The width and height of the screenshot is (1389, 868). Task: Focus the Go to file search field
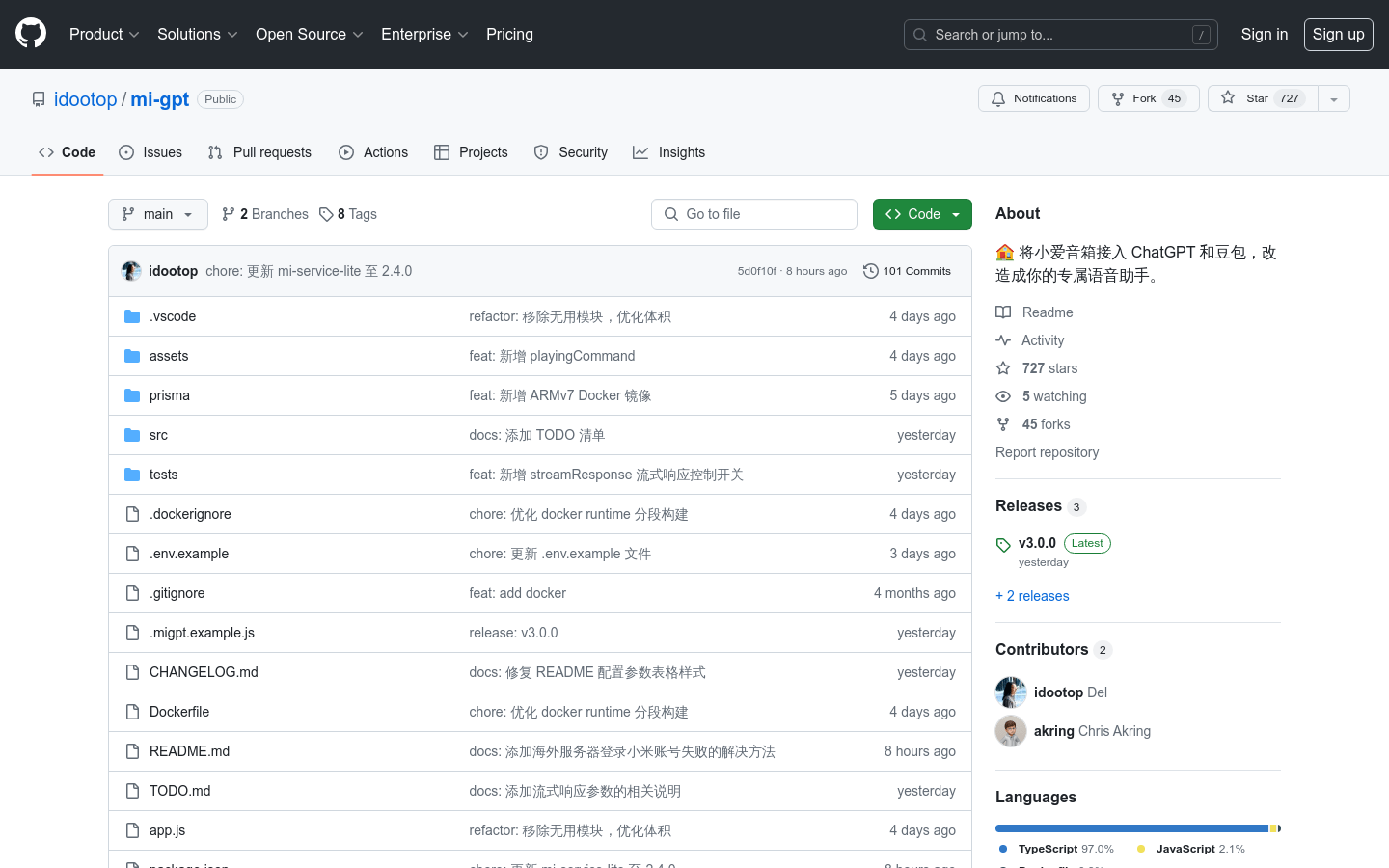tap(754, 214)
